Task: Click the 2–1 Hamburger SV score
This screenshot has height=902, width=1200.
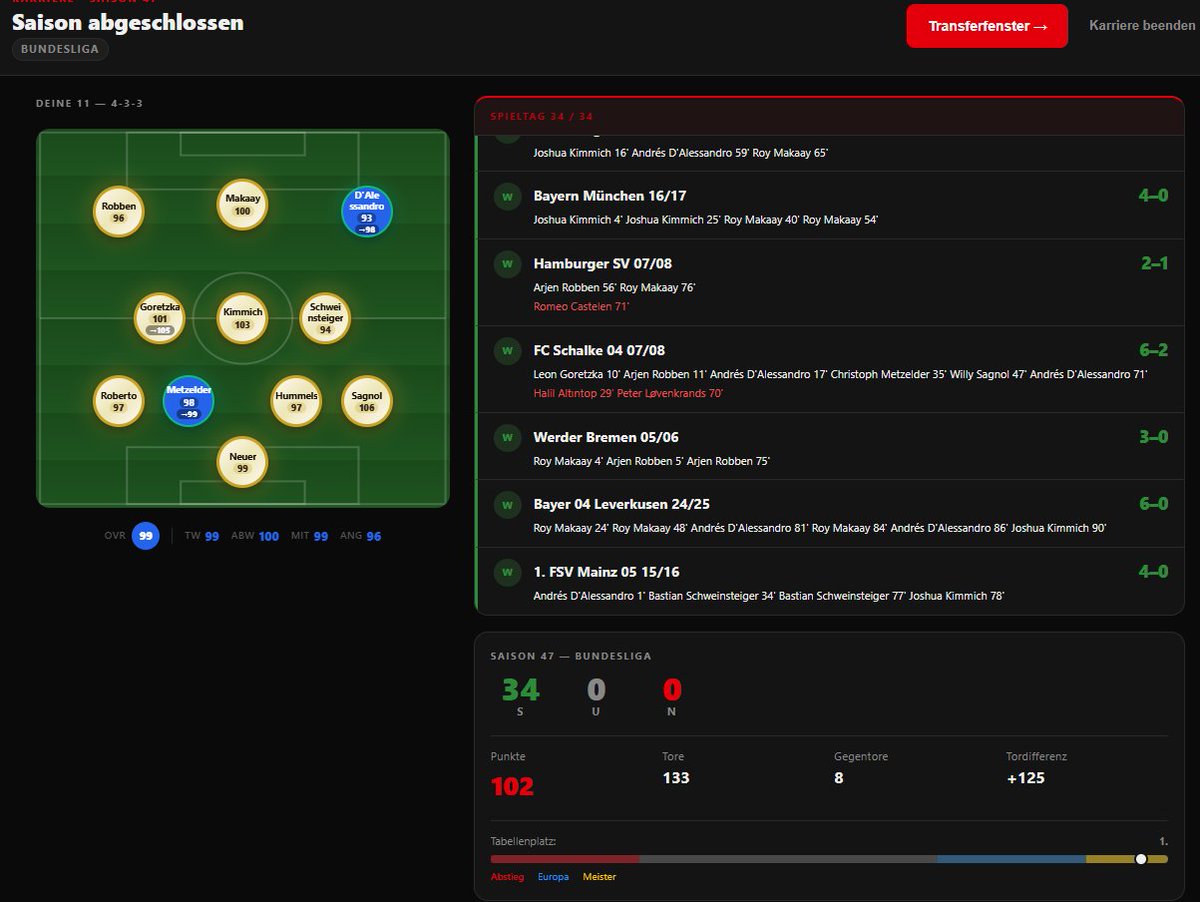Action: coord(1154,264)
